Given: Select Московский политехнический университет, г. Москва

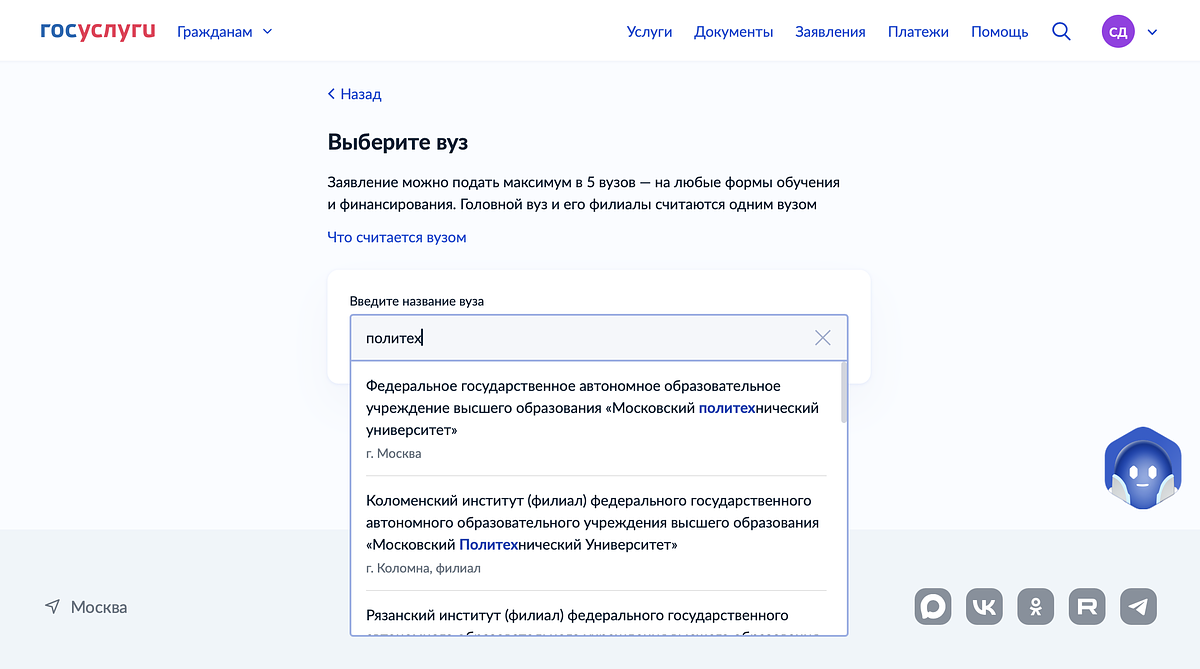Looking at the screenshot, I should [596, 419].
